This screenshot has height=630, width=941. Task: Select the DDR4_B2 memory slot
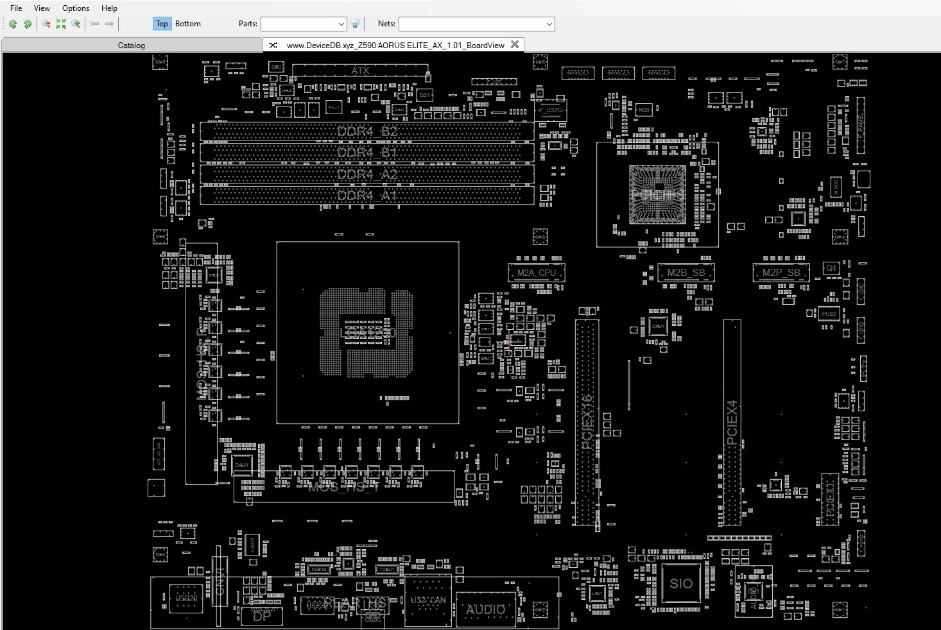(367, 131)
